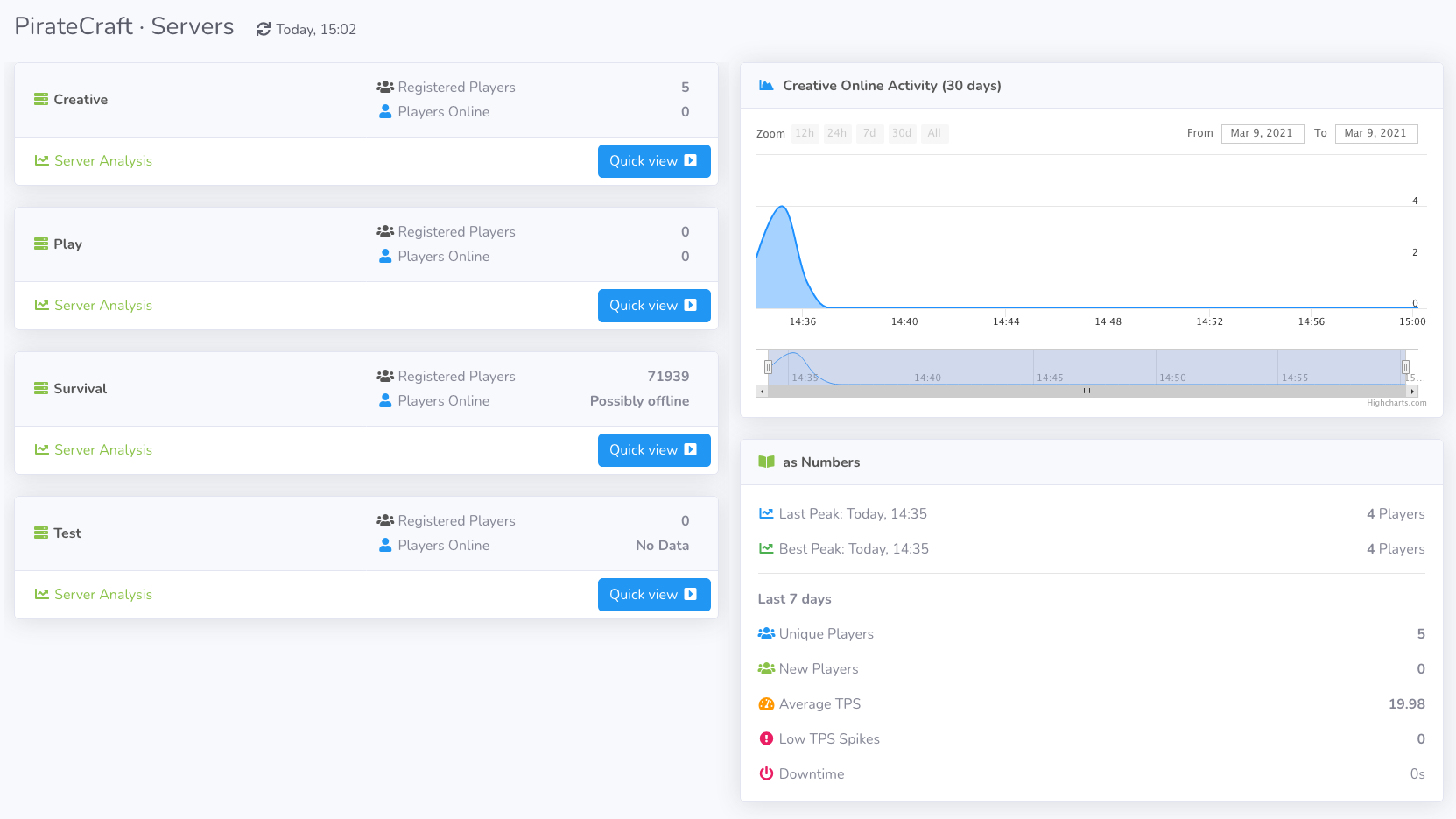Screen dimensions: 1456x819
Task: Click the Test server icon
Action: click(41, 533)
